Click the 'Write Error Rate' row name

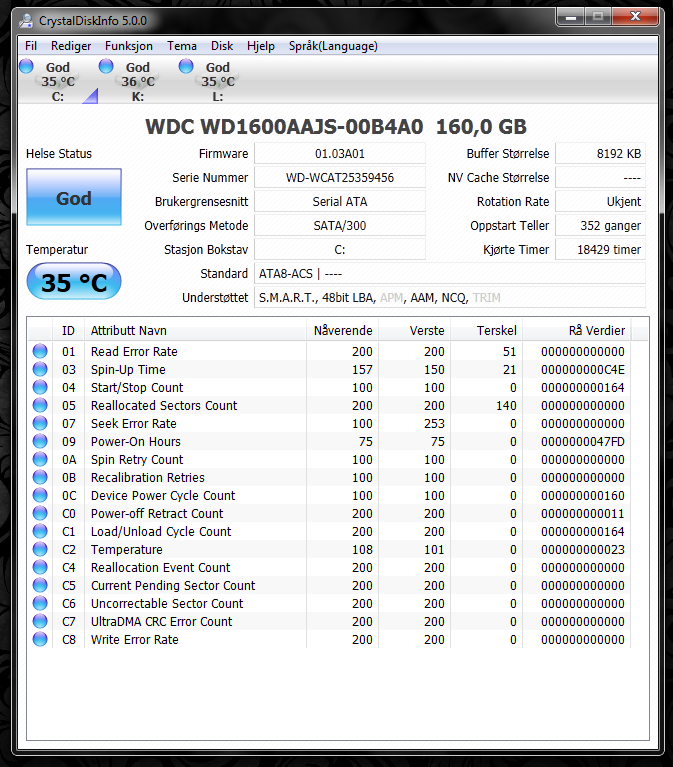pos(135,640)
